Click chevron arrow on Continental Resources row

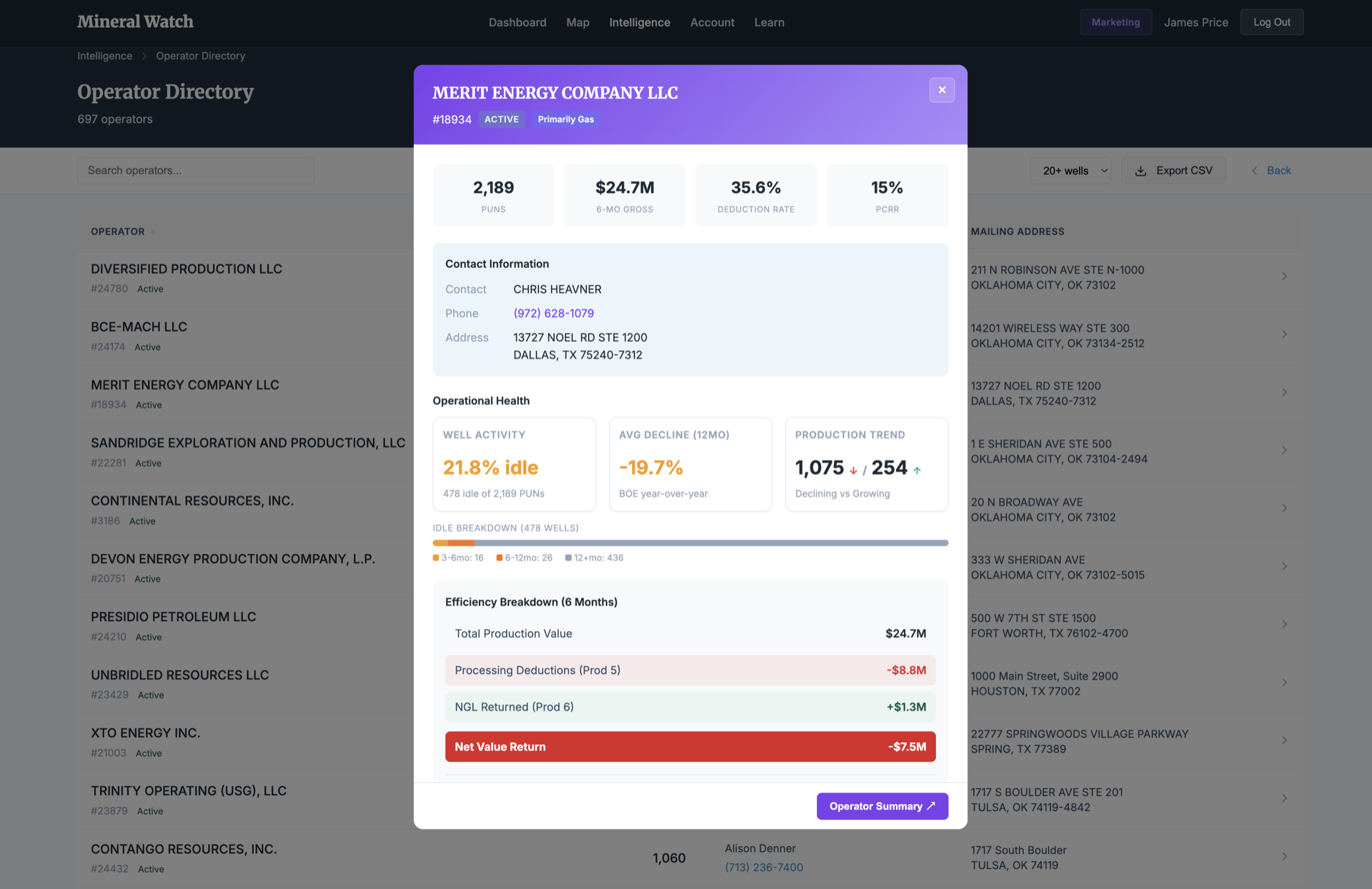[1284, 509]
